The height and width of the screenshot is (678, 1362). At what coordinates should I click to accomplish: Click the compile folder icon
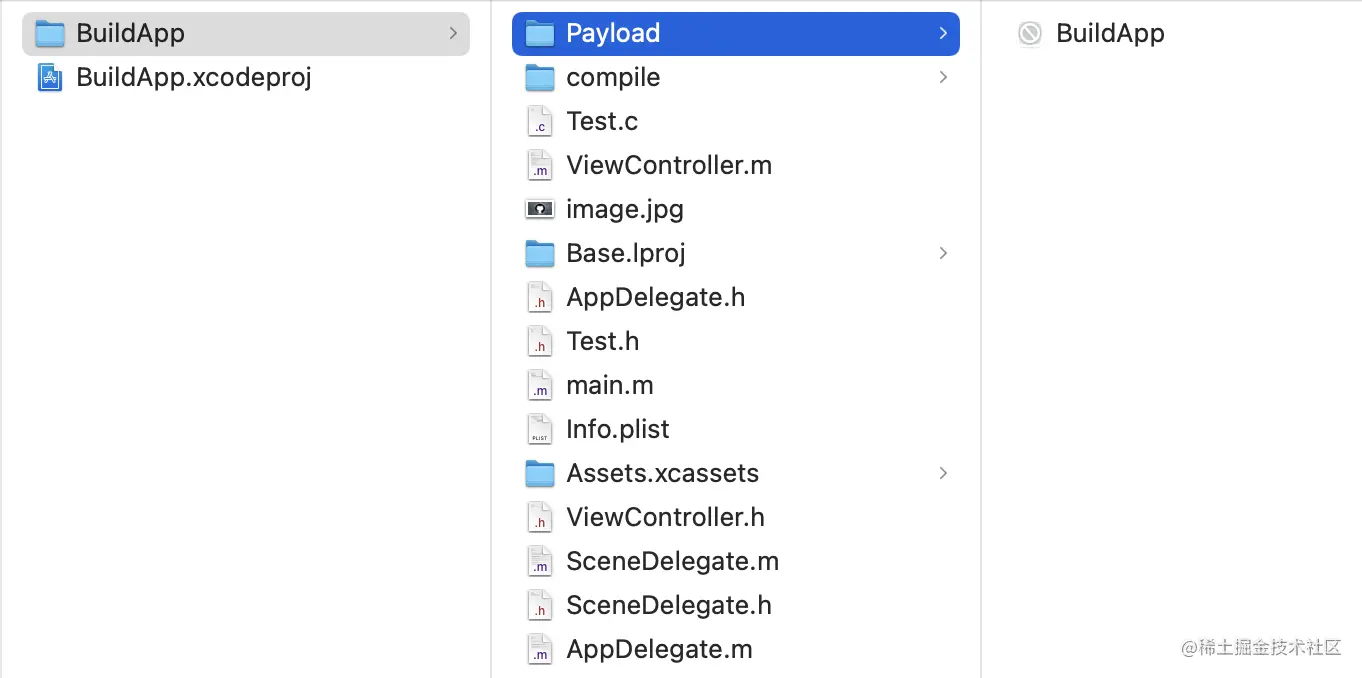click(x=540, y=77)
